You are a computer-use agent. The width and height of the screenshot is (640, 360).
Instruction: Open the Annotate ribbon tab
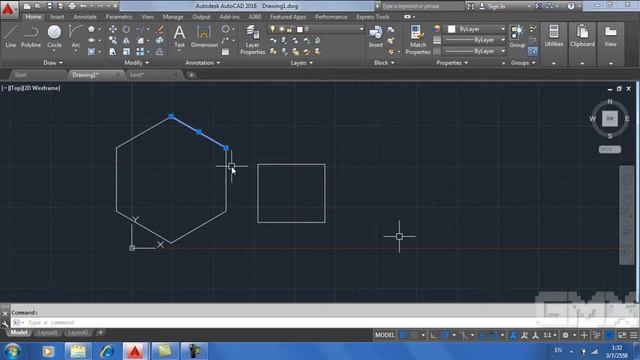pyautogui.click(x=85, y=17)
